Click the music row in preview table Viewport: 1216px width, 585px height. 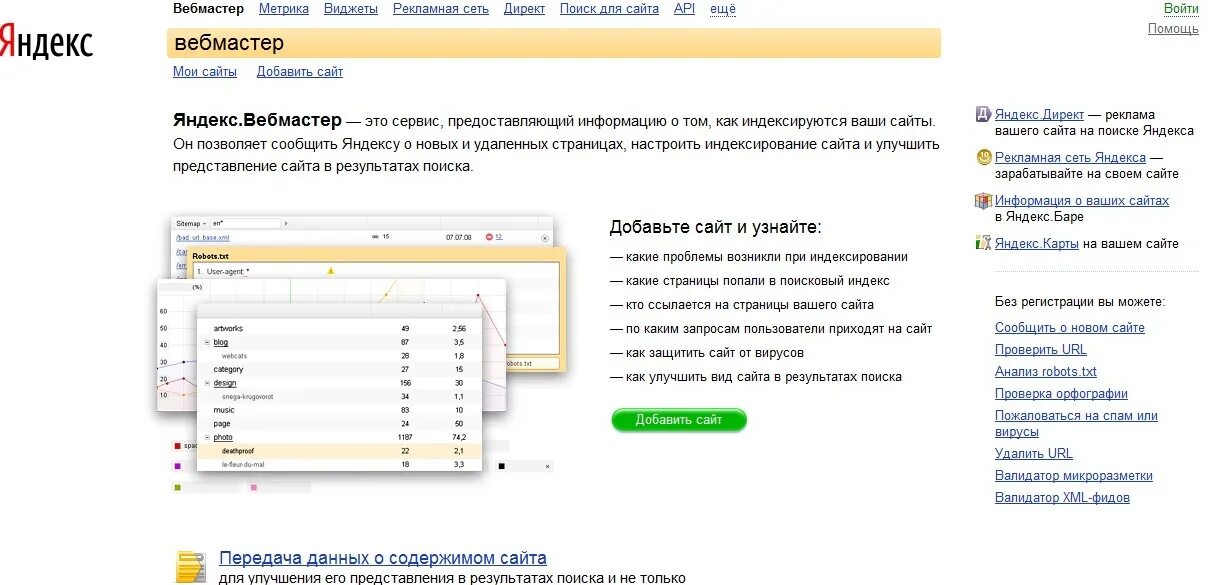click(x=340, y=410)
